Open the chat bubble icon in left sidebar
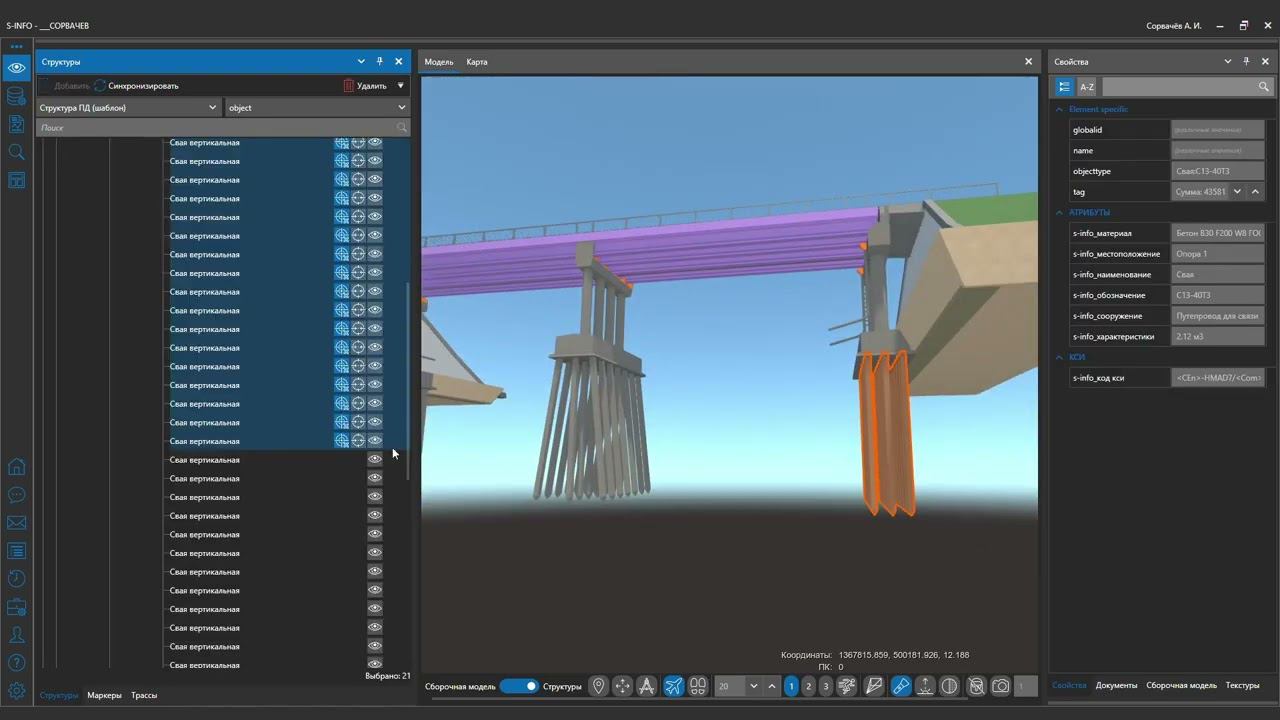Screen dimensions: 1280x720 click(16, 495)
